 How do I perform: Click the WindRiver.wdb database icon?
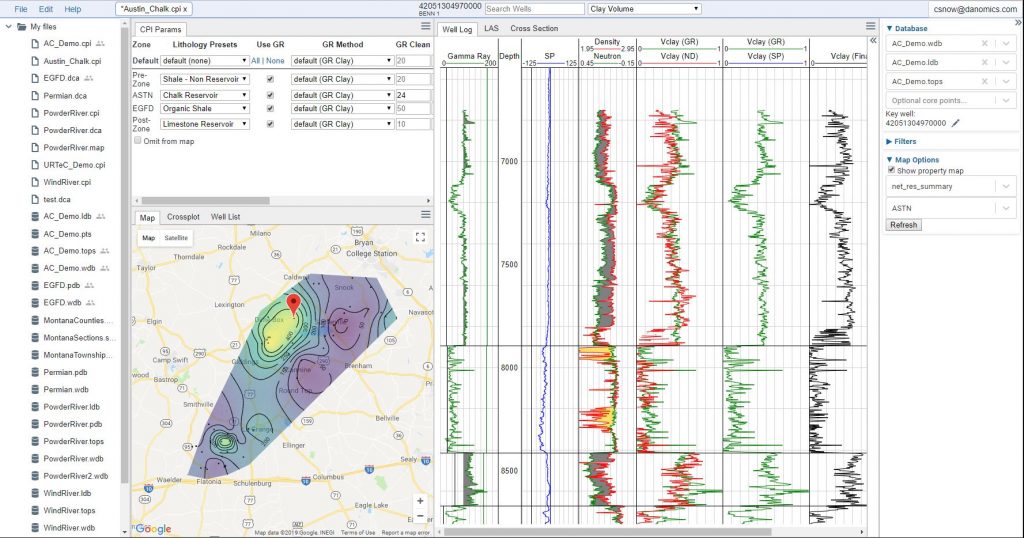click(x=35, y=528)
